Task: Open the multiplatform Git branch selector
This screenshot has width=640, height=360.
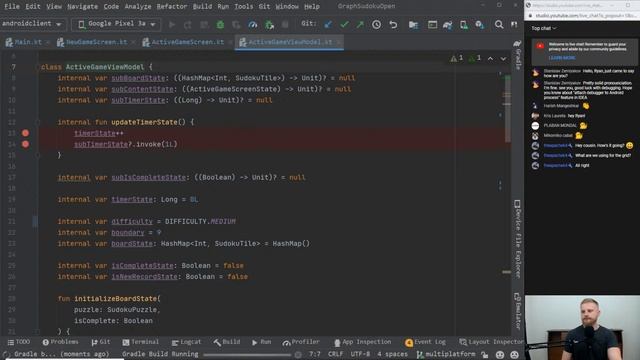Action: (x=446, y=354)
